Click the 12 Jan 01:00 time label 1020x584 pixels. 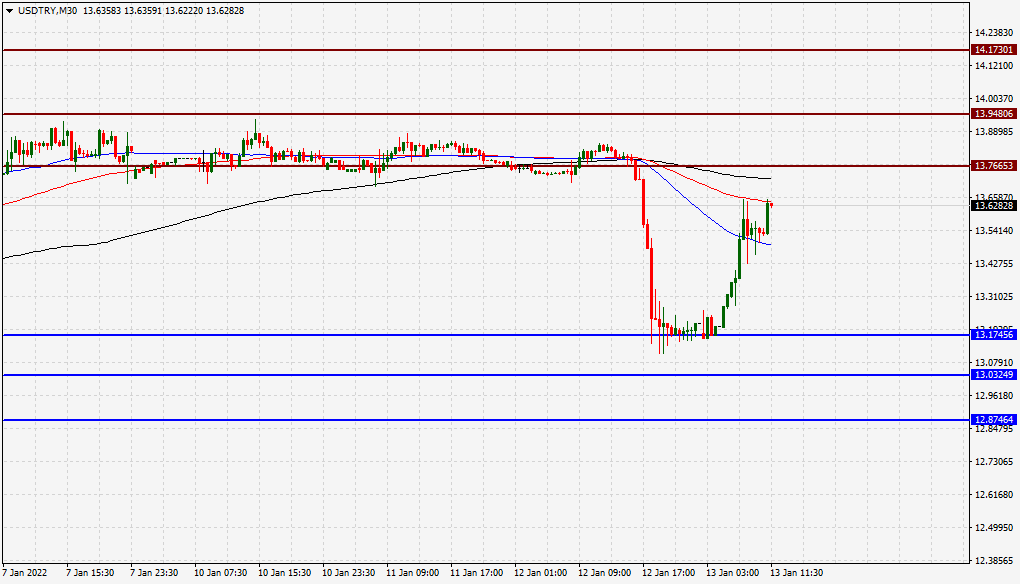point(541,573)
